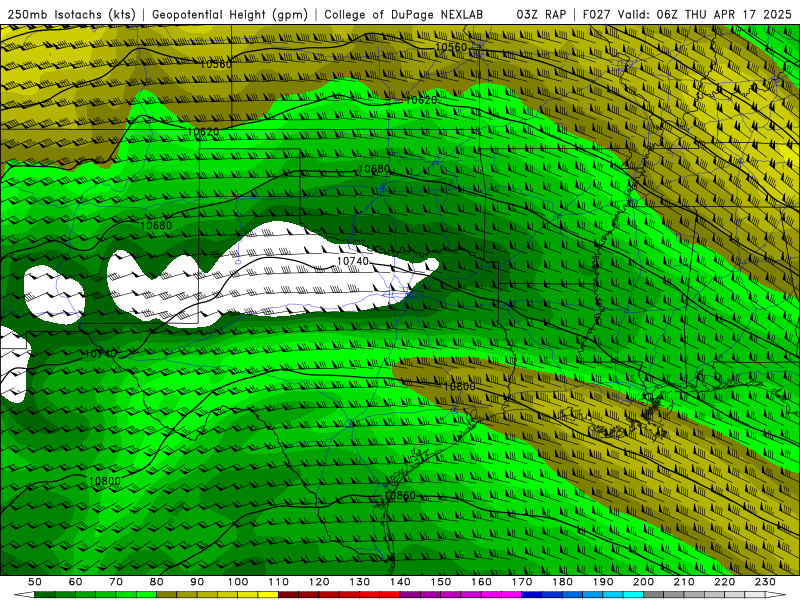The height and width of the screenshot is (600, 800).
Task: Click colorbar value 190
Action: point(603,582)
